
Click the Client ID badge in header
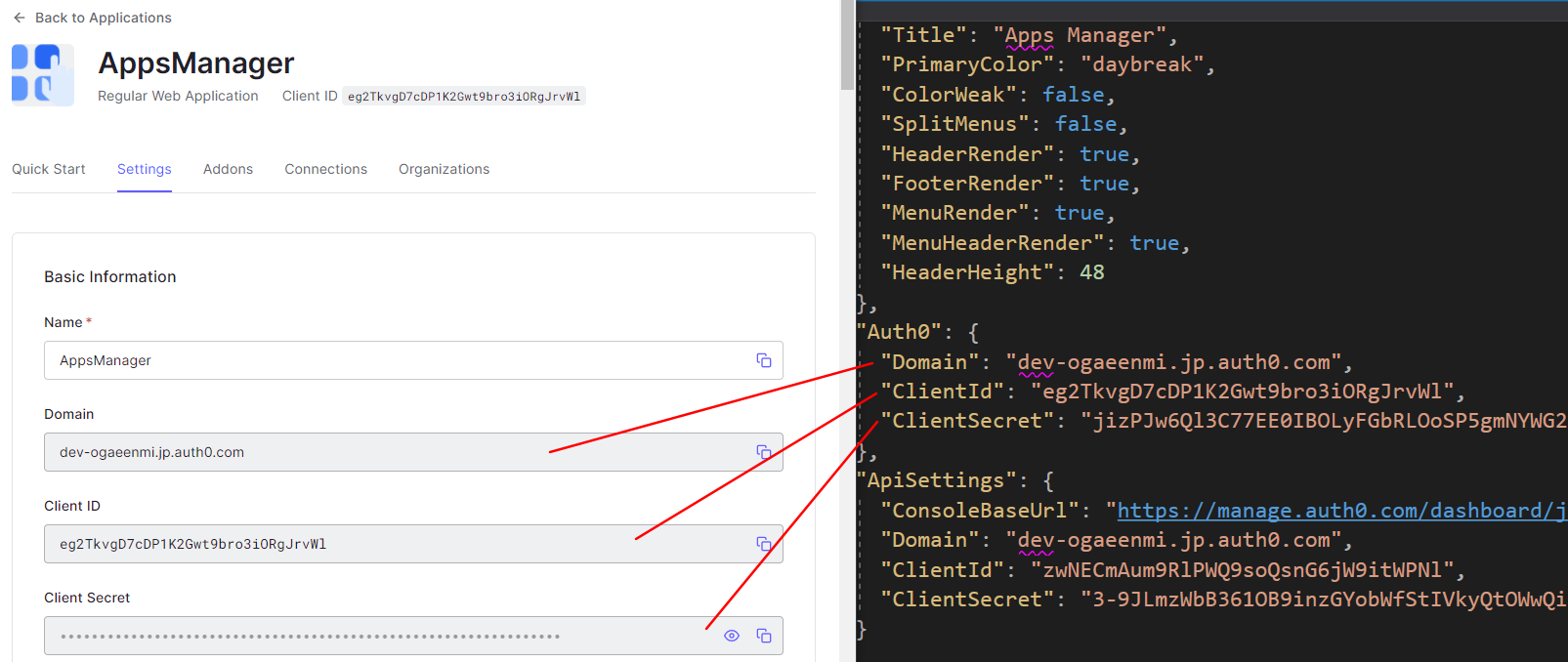pyautogui.click(x=464, y=96)
